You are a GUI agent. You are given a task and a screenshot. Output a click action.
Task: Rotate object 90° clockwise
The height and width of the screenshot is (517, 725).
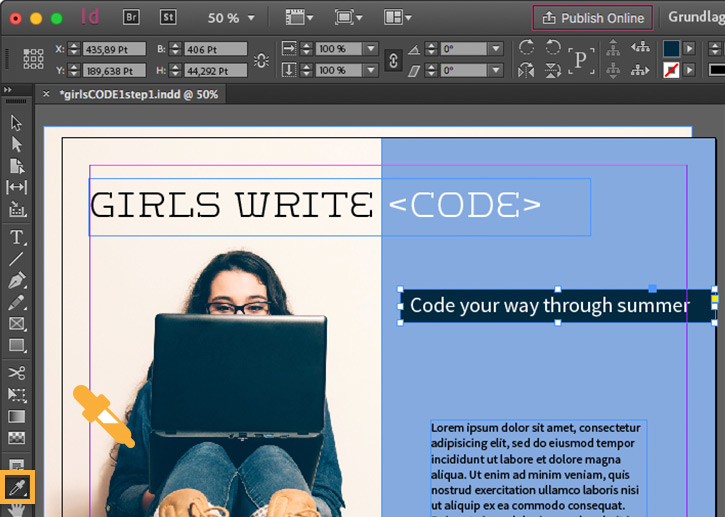[526, 47]
